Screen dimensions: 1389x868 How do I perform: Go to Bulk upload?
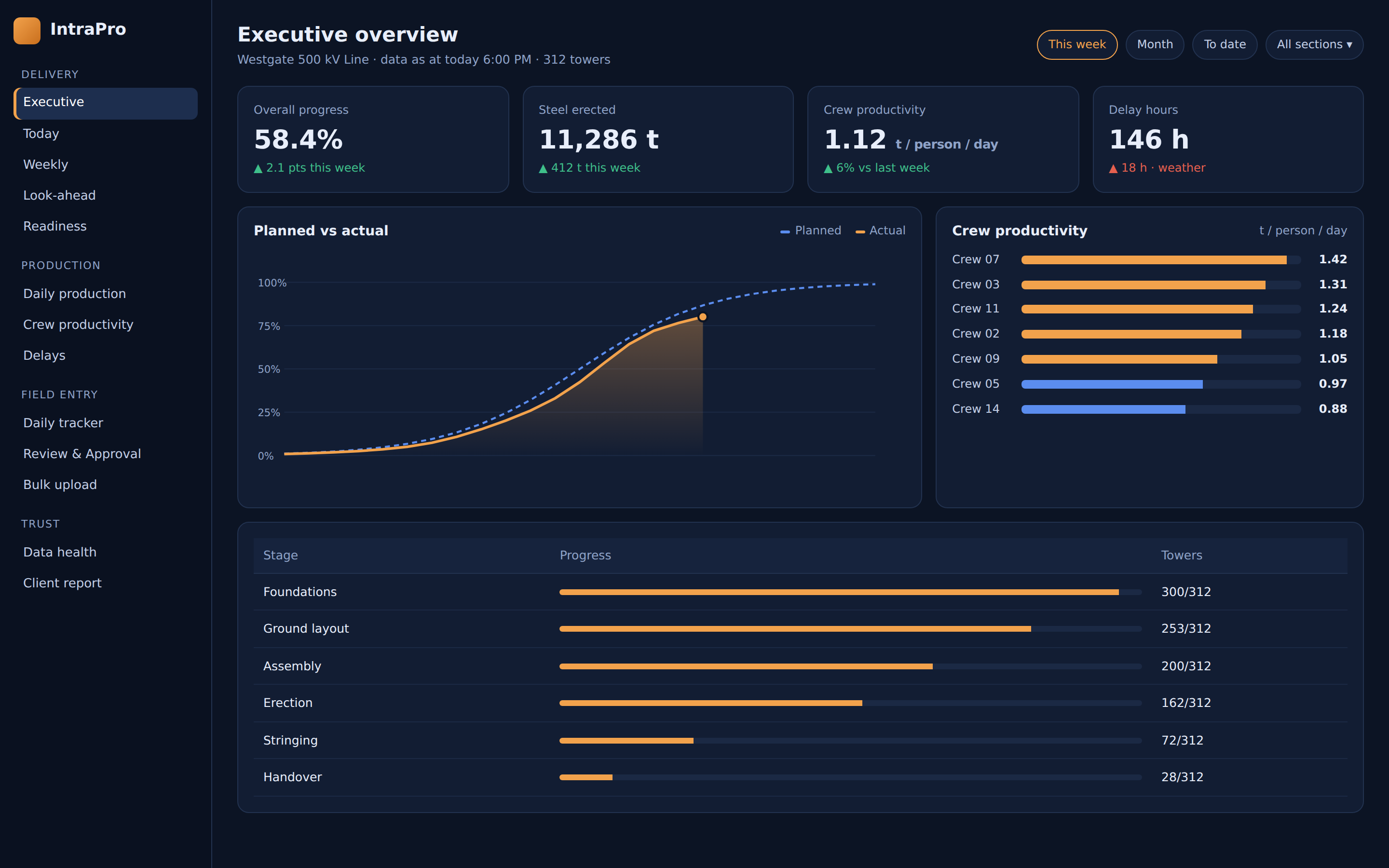click(x=106, y=485)
